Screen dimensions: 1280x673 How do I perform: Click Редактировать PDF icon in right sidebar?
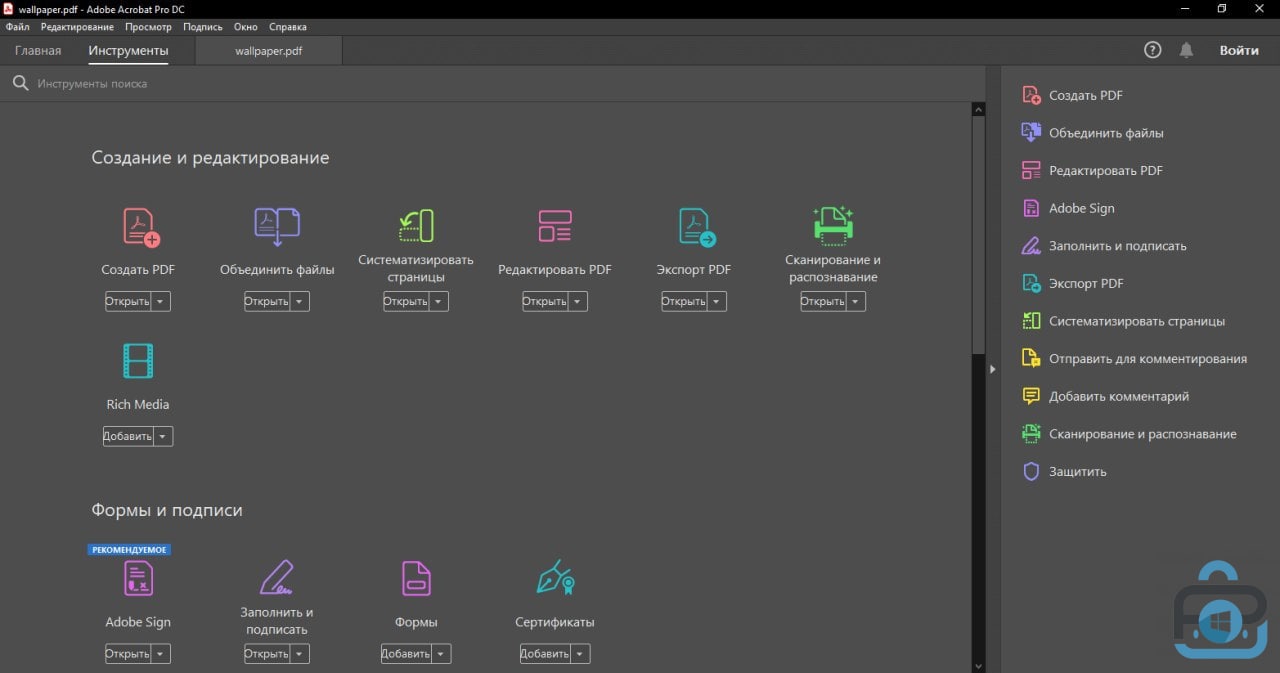(x=1031, y=170)
